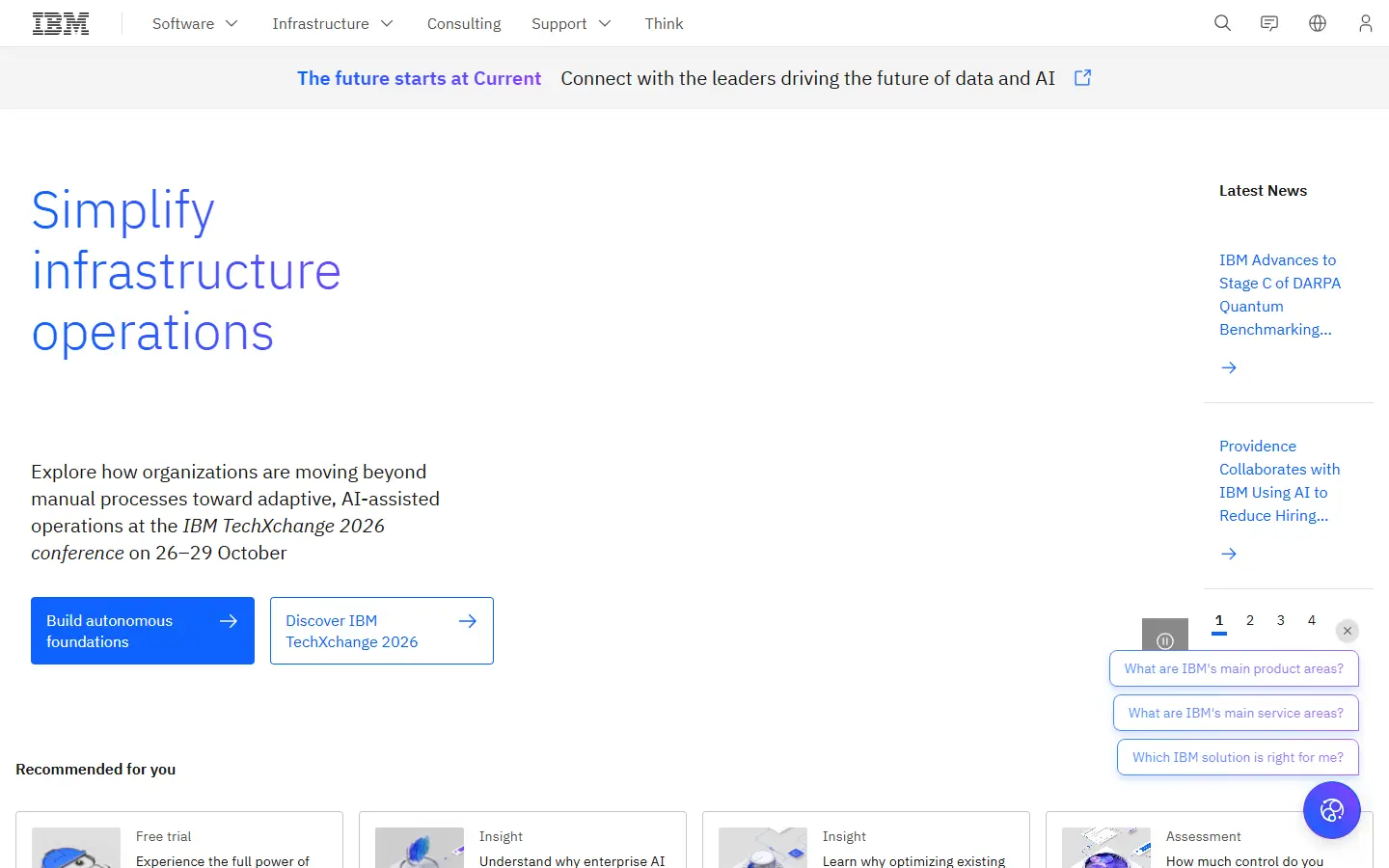
Task: Expand the Software menu
Action: (x=195, y=23)
